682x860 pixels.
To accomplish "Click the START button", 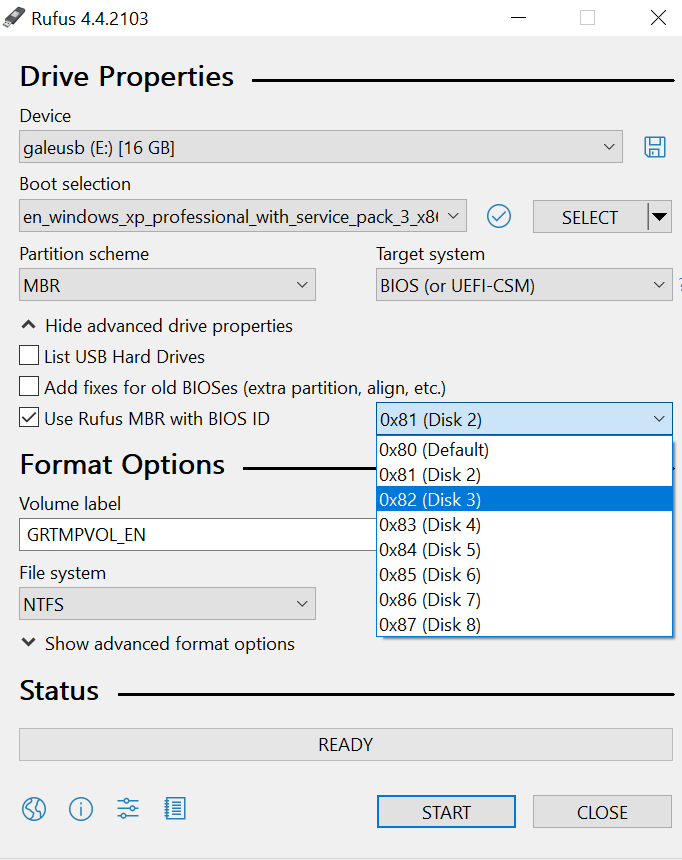I will click(446, 812).
